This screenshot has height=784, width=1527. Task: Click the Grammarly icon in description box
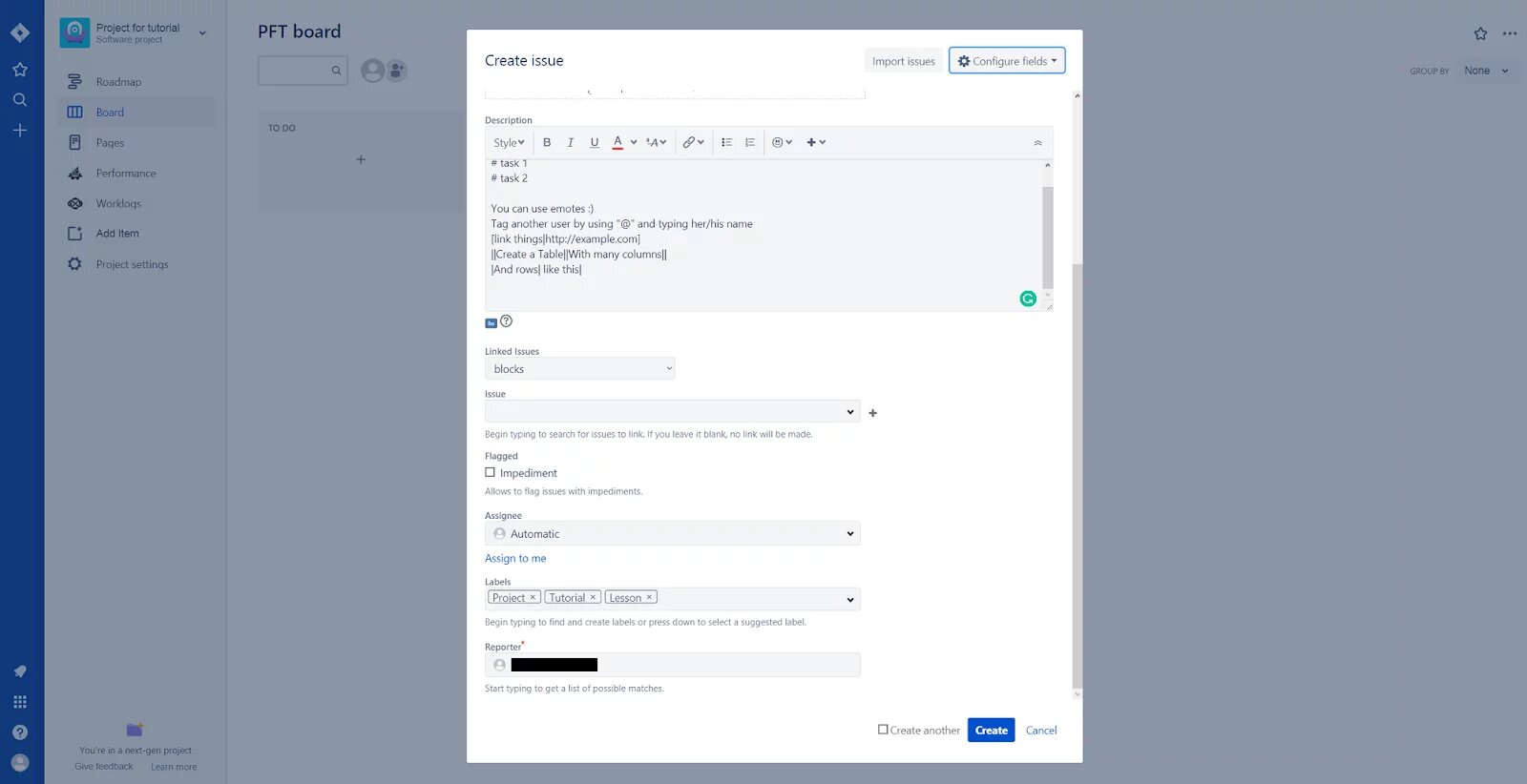pyautogui.click(x=1028, y=299)
